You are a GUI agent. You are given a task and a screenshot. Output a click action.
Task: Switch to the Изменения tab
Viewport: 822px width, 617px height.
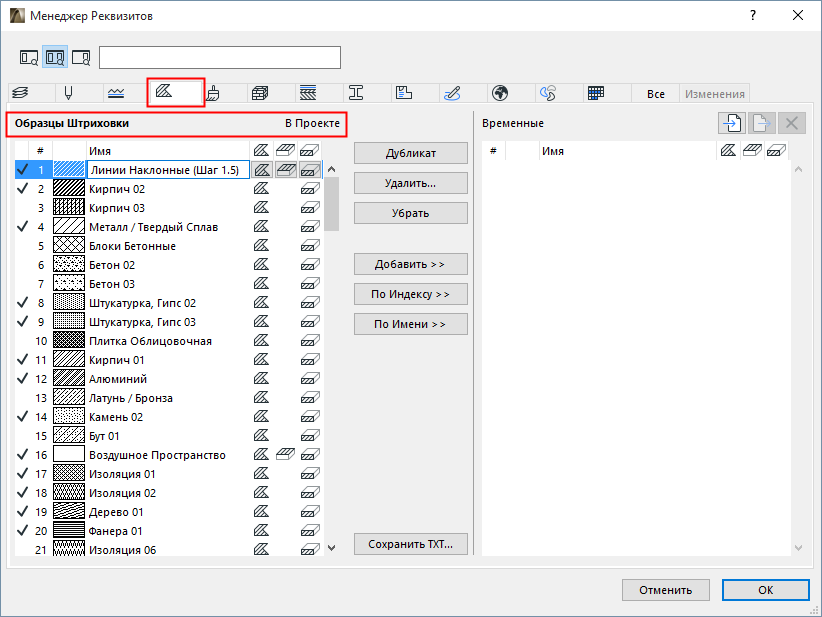715,94
